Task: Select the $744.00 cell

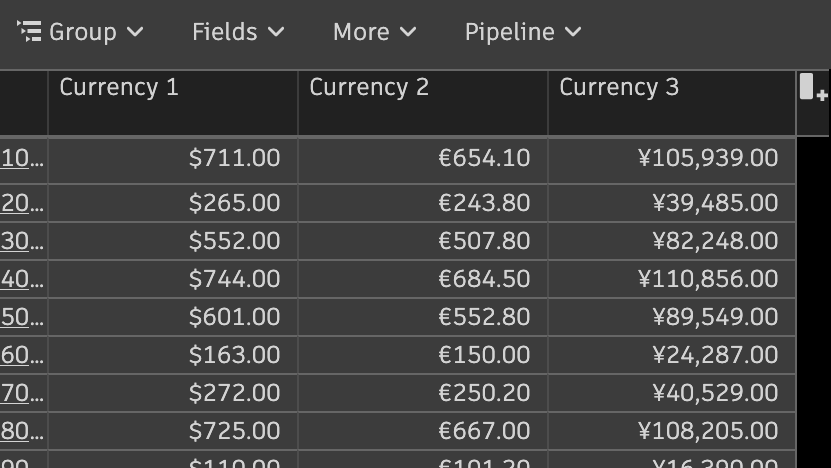Action: coord(234,279)
